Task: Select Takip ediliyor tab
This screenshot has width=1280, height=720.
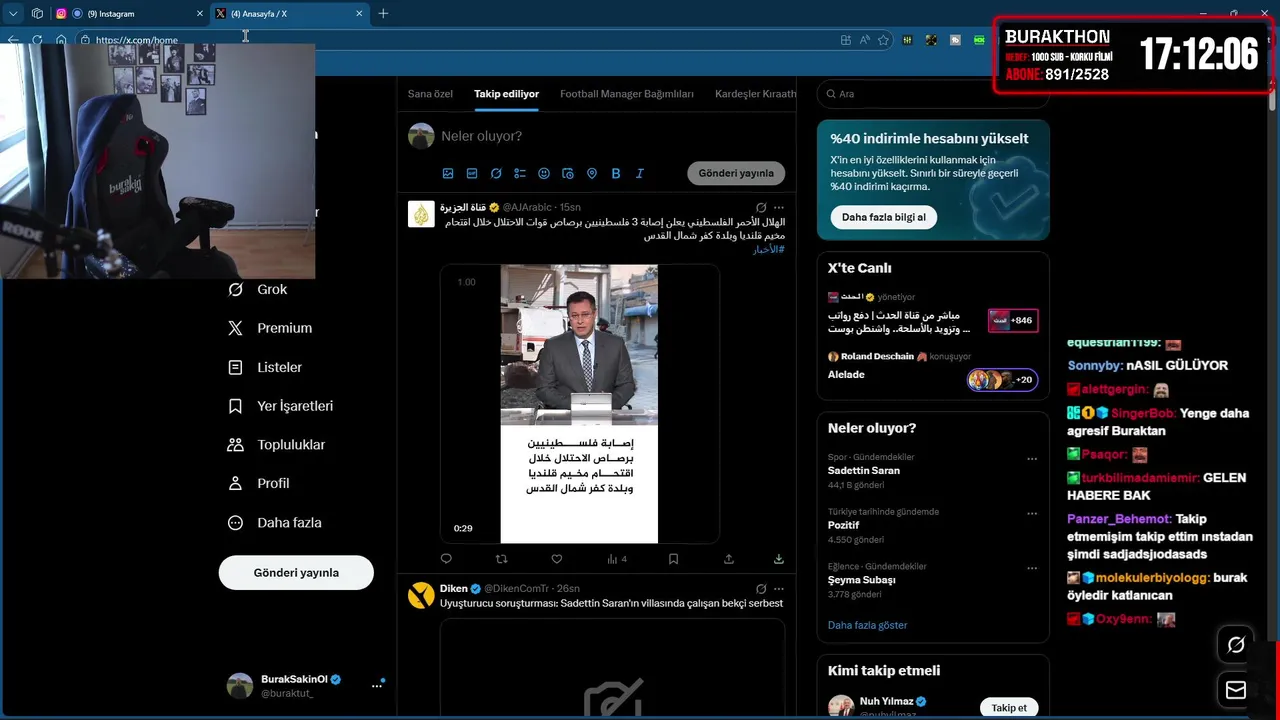Action: [506, 94]
